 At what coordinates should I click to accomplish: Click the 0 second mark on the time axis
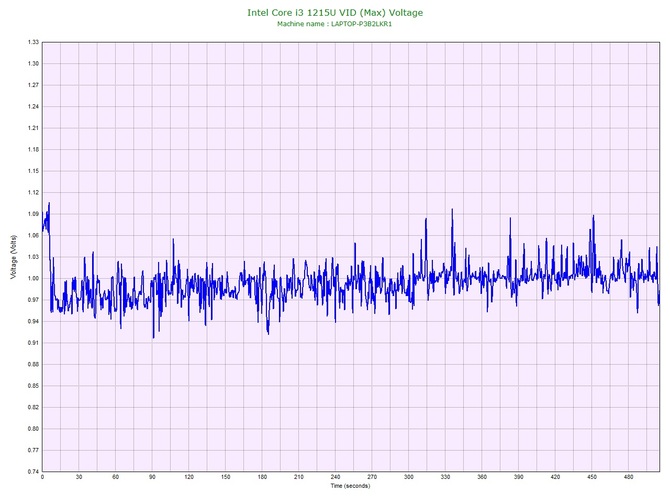pyautogui.click(x=43, y=478)
